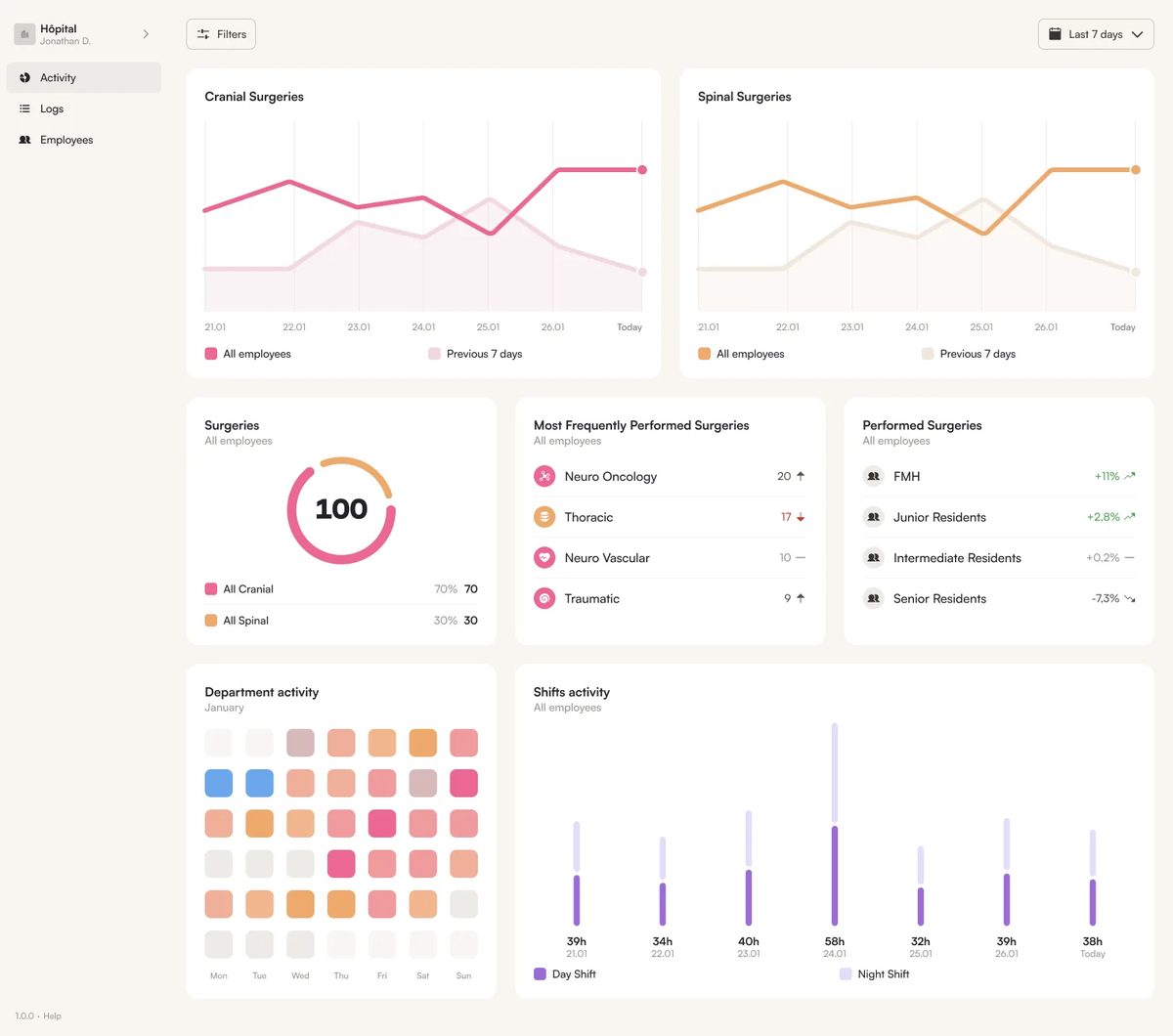The image size is (1173, 1036).
Task: Click the FMH group icon
Action: tap(874, 476)
